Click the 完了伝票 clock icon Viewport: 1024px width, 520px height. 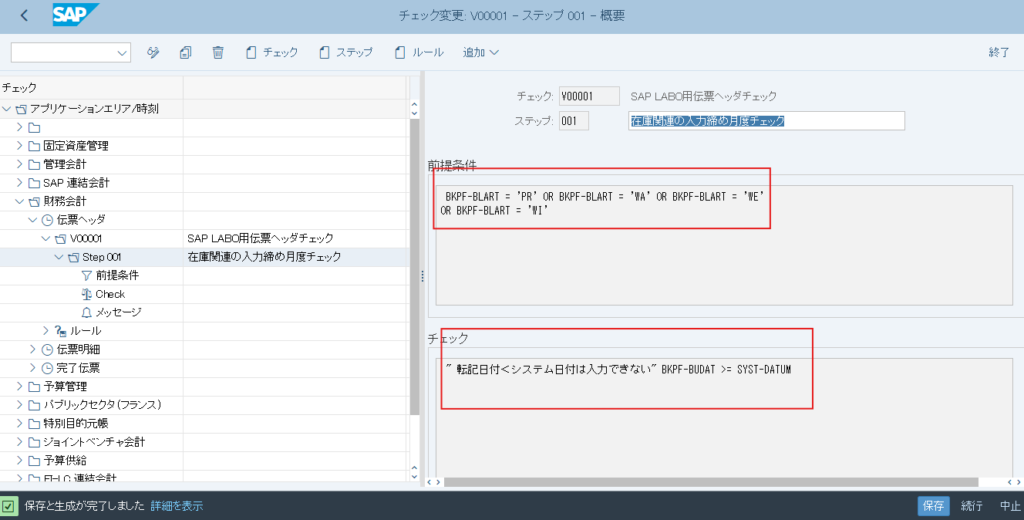click(47, 368)
